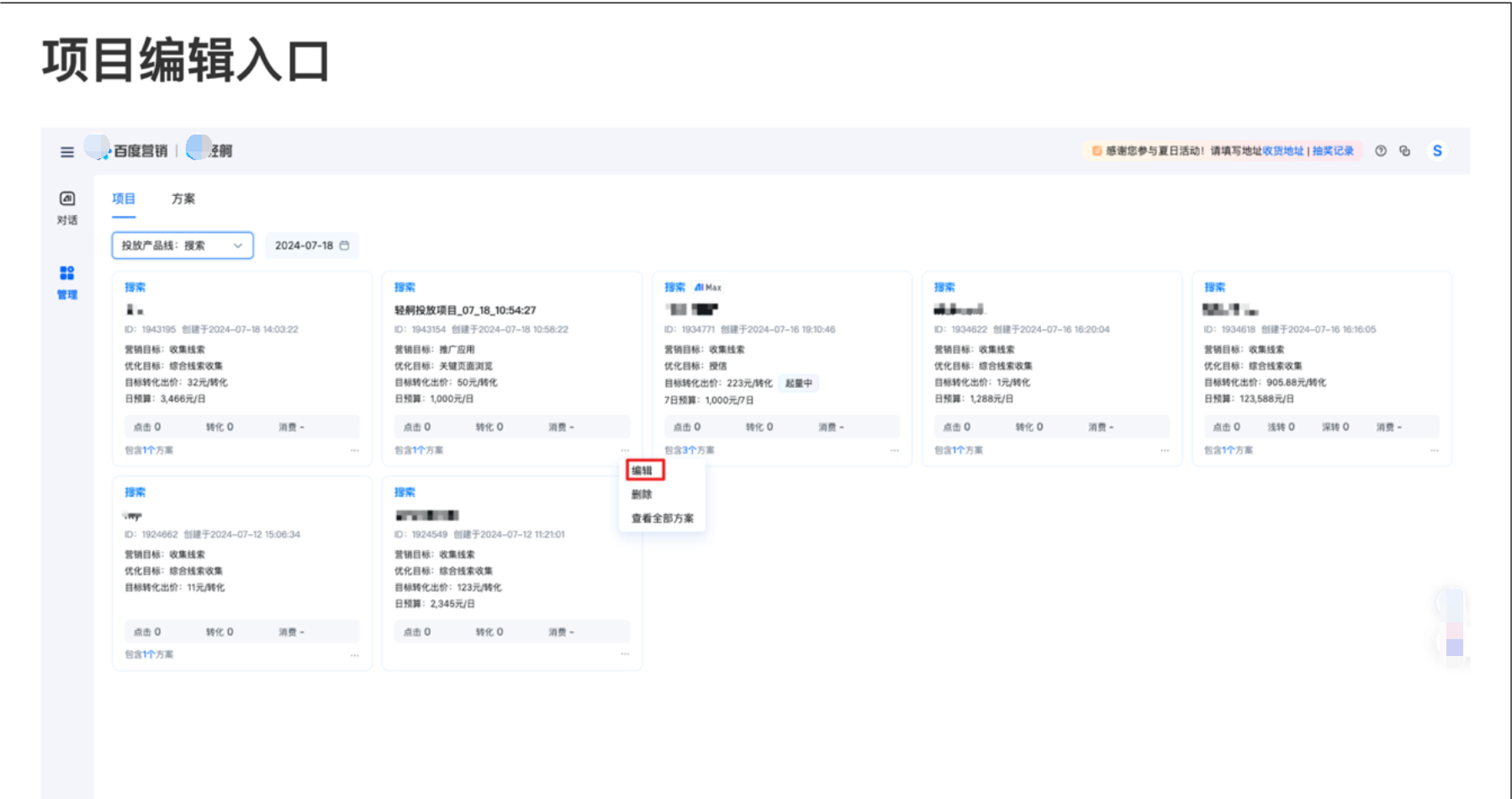1512x799 pixels.
Task: Click 搜索 label on card 1943195
Action: coord(135,288)
